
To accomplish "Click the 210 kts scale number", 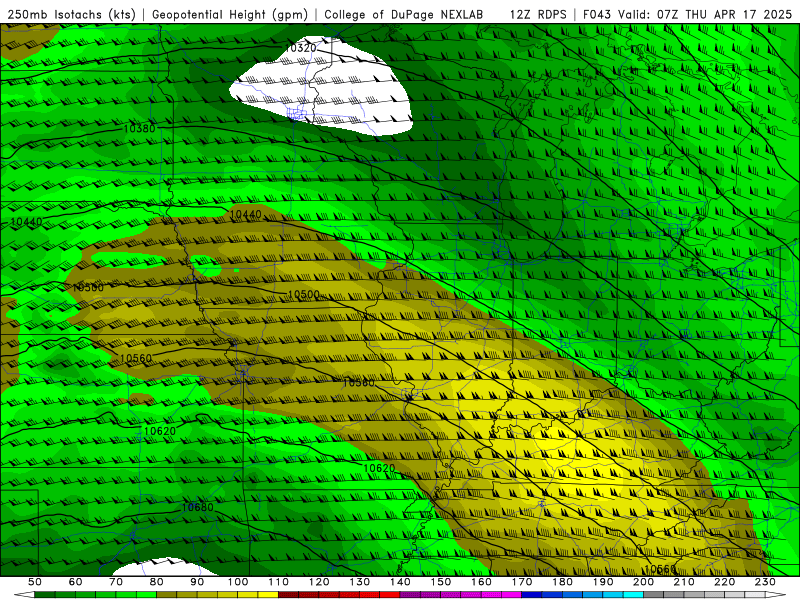I will pyautogui.click(x=684, y=582).
